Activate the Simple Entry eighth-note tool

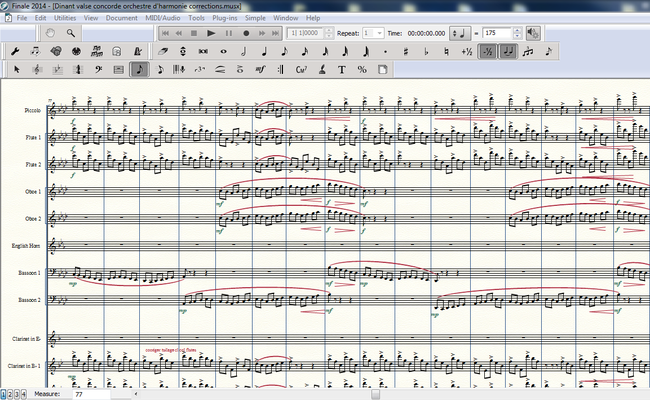pos(139,69)
